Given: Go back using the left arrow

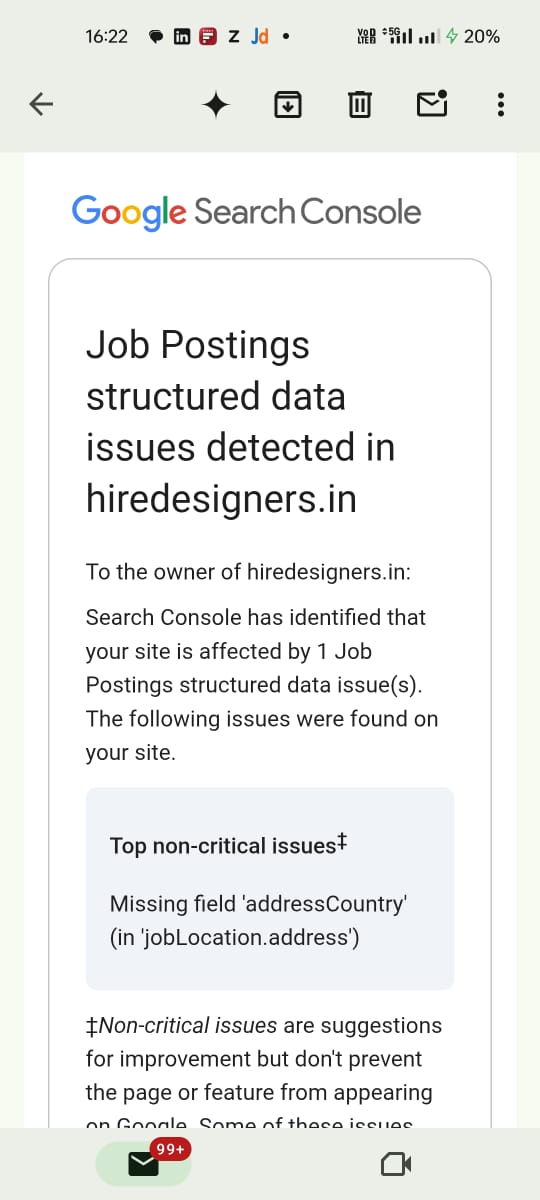Looking at the screenshot, I should coord(40,103).
